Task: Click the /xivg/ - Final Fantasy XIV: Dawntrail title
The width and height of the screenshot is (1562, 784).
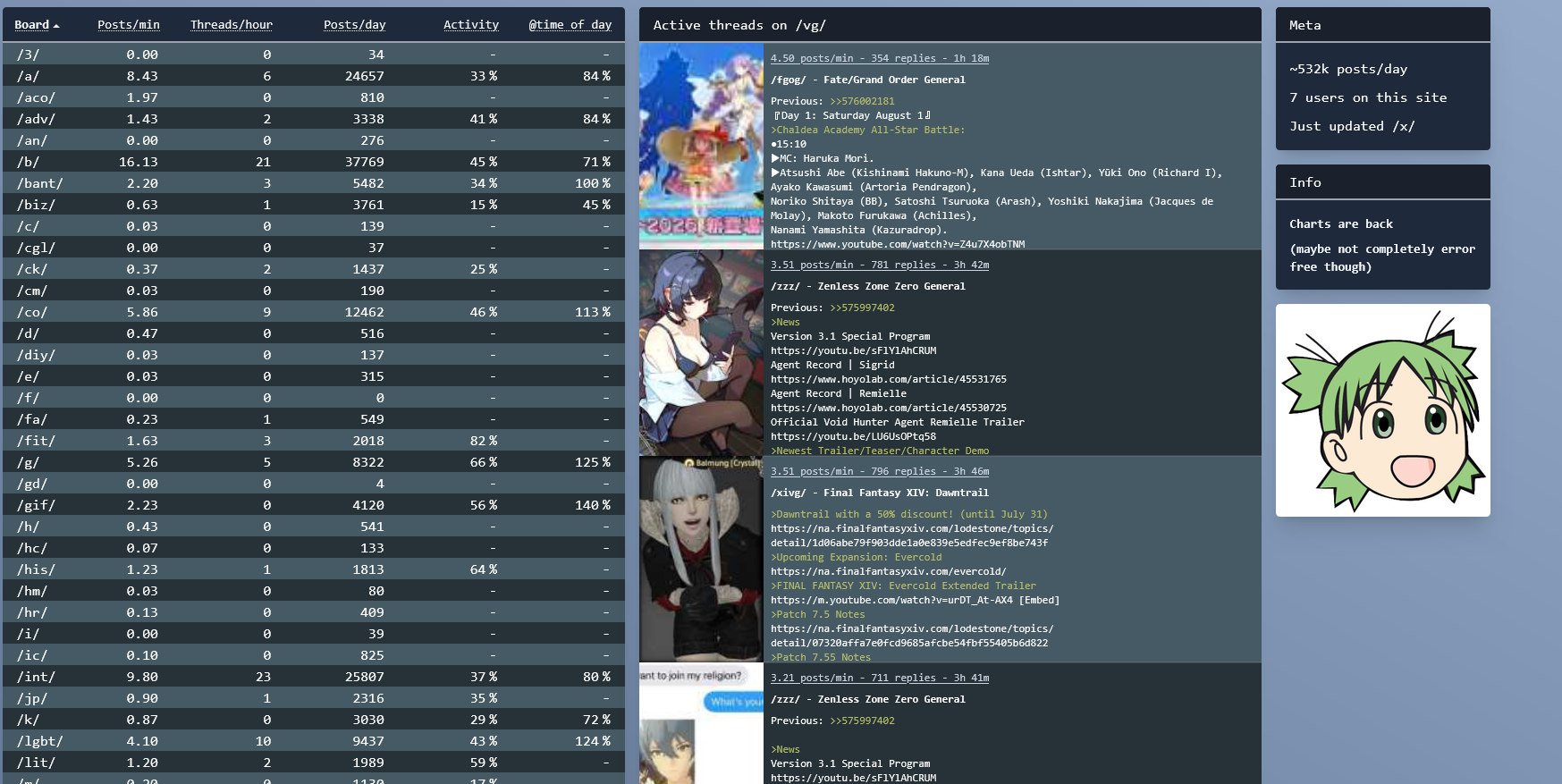Action: click(880, 493)
